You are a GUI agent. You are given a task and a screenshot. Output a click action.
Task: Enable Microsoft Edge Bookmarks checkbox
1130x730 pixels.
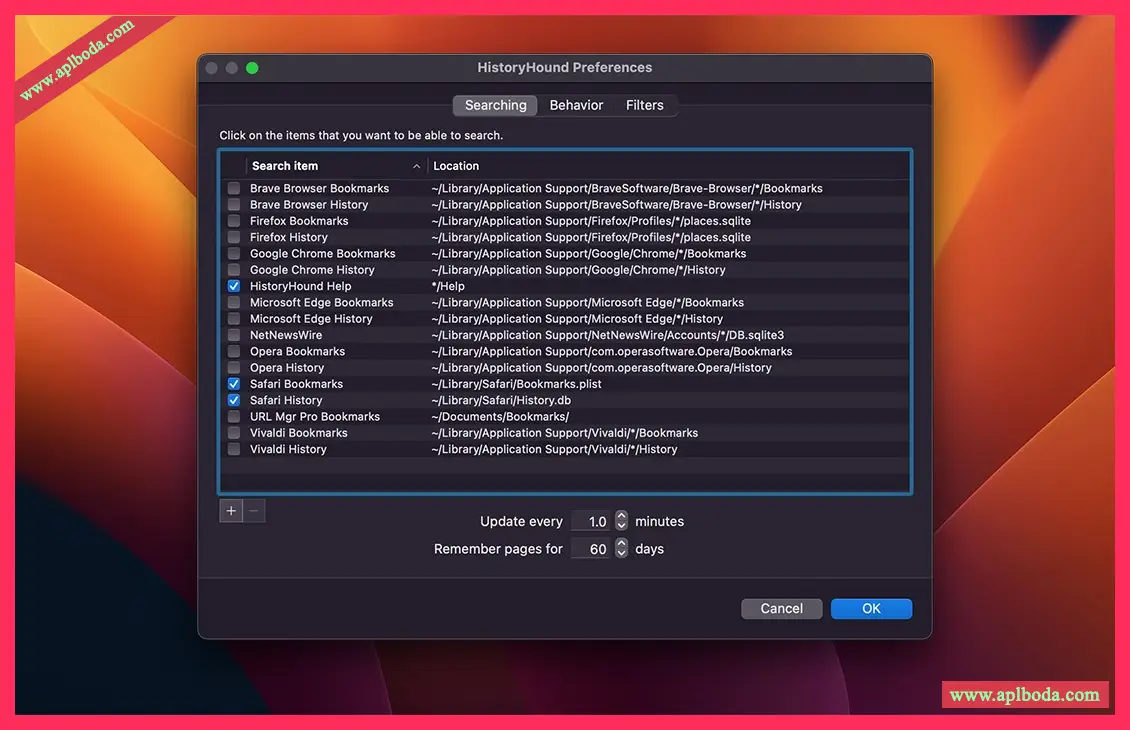(x=233, y=303)
